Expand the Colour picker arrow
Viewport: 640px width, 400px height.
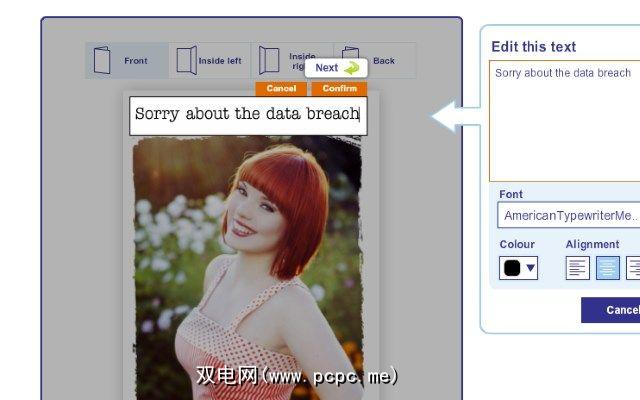coord(530,268)
